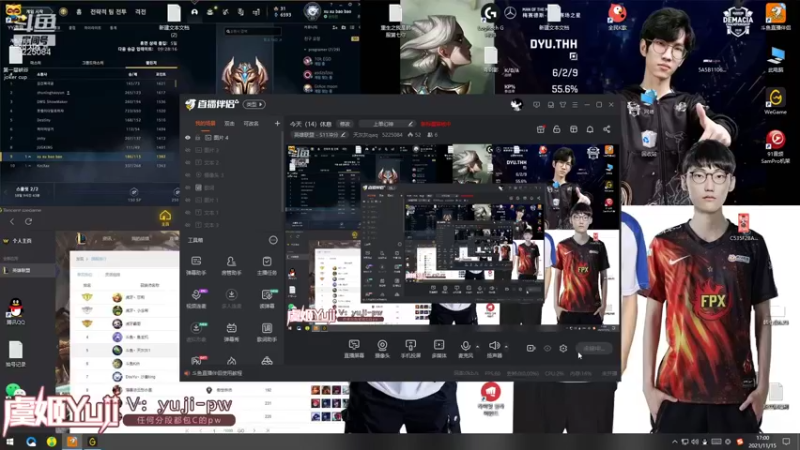This screenshot has height=450, width=800.
Task: Click the refresh arrow in WeGame window
Action: 29,221
